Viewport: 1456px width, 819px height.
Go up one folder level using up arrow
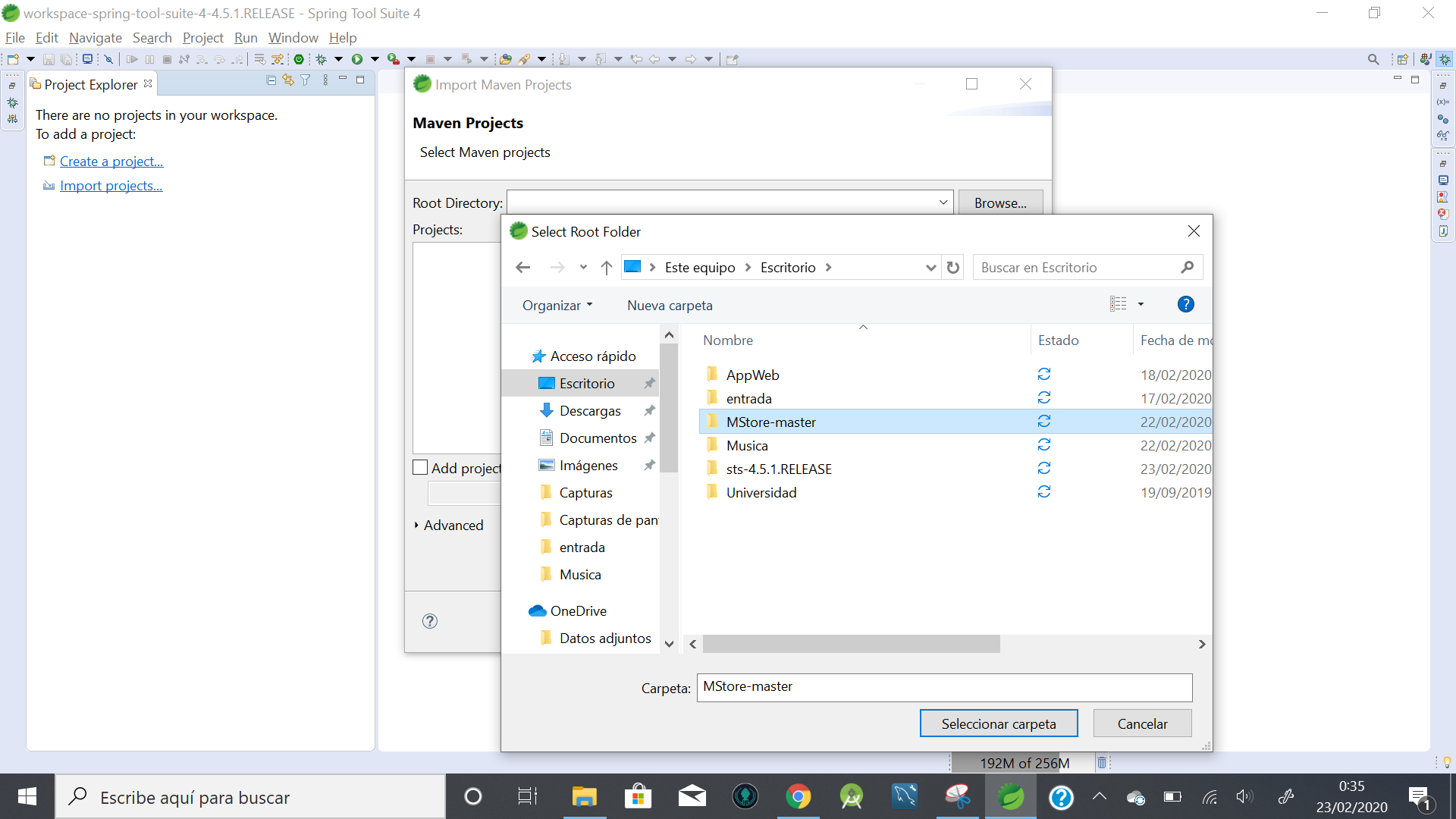(606, 268)
